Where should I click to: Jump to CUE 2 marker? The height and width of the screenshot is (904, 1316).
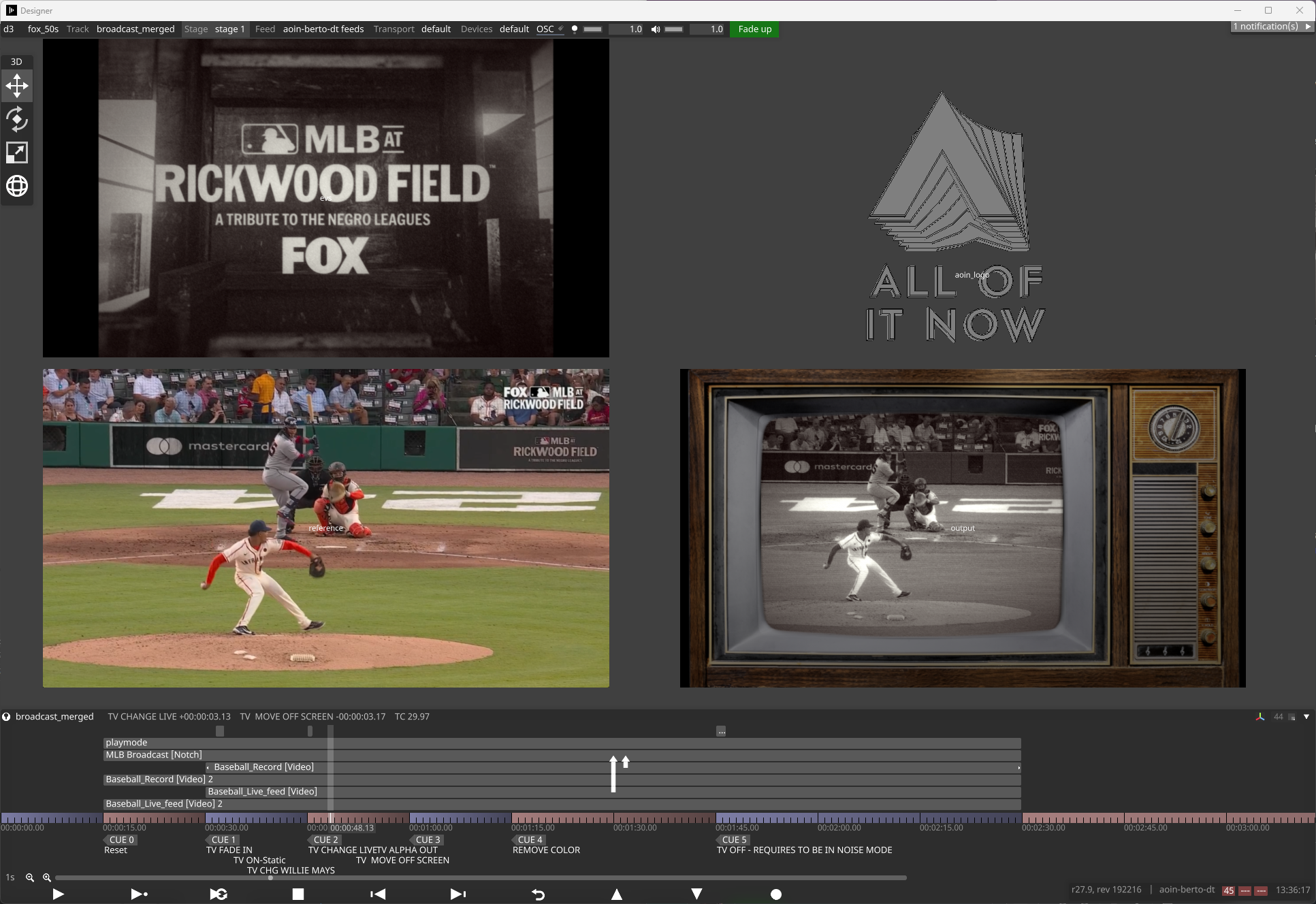pyautogui.click(x=324, y=840)
